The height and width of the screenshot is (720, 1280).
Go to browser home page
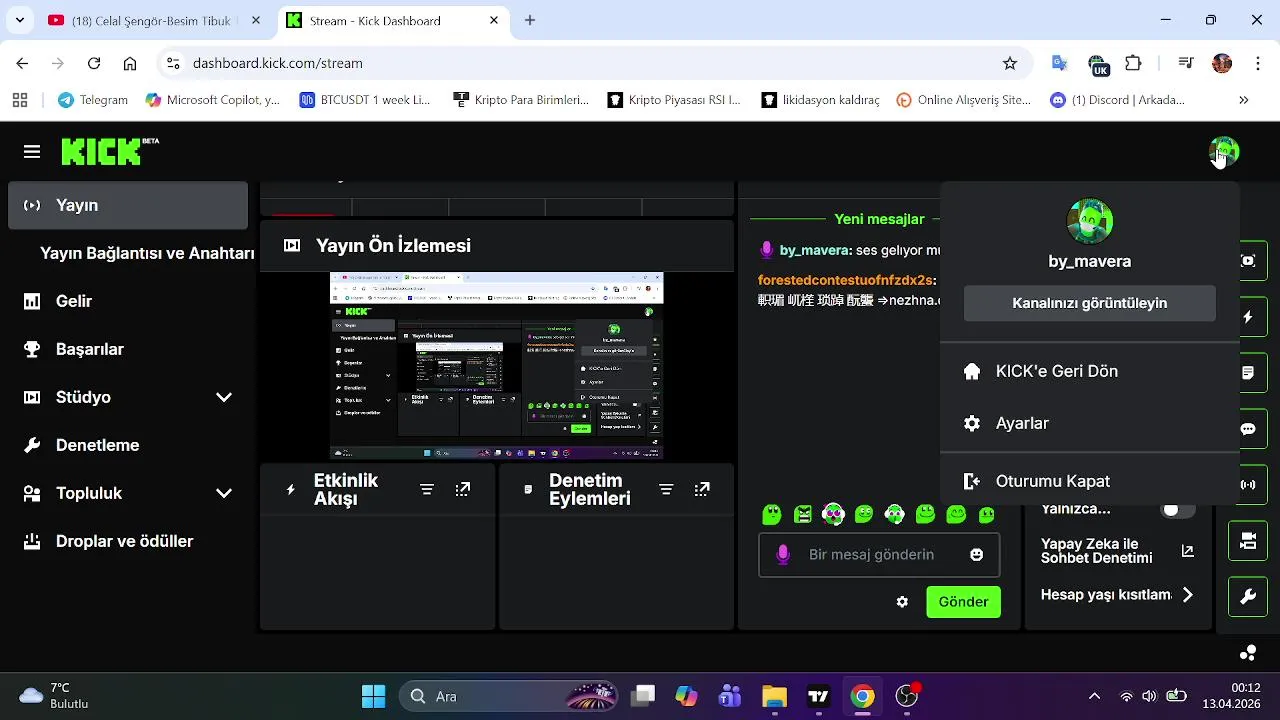point(130,63)
